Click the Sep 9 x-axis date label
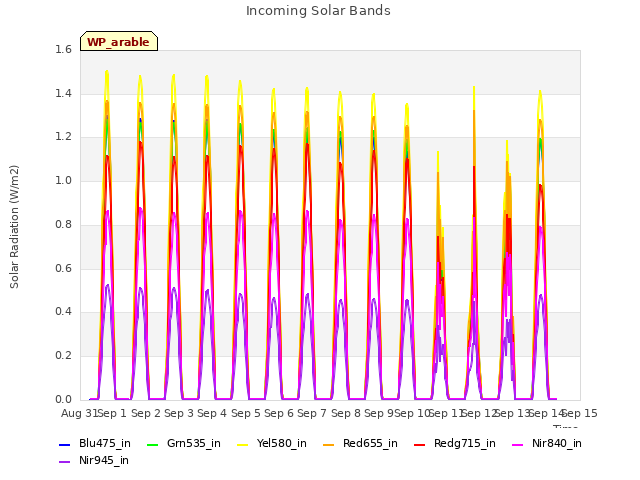This screenshot has width=640, height=480. coord(379,413)
